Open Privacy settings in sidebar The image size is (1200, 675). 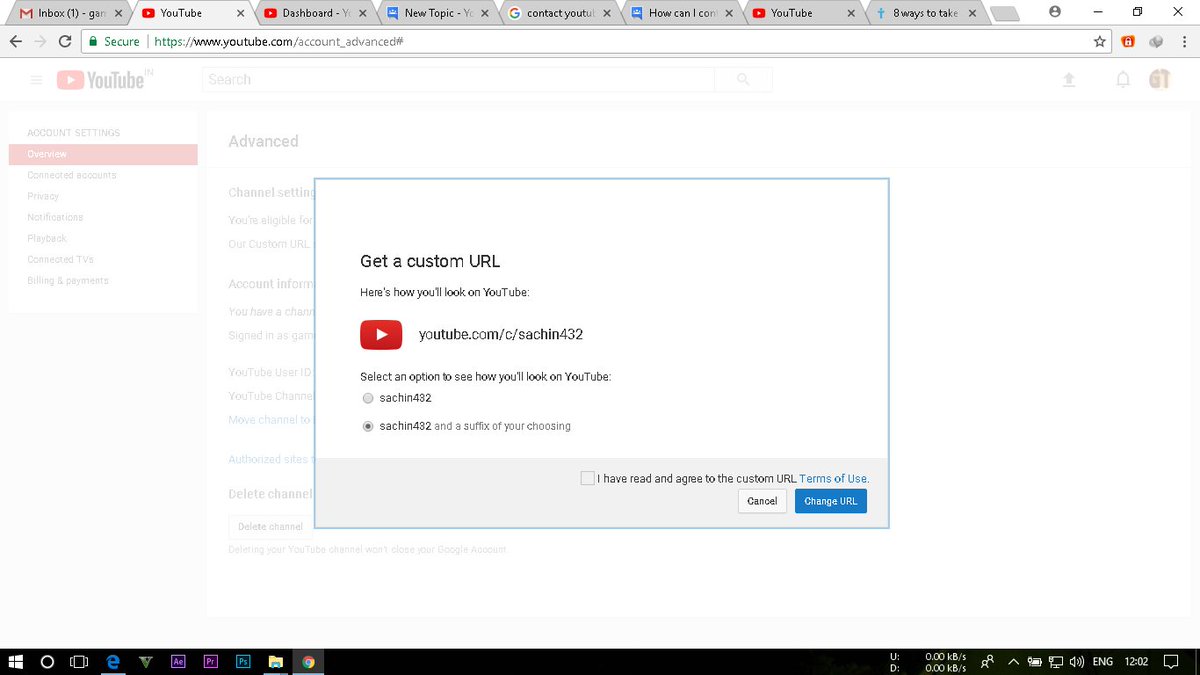(x=43, y=196)
